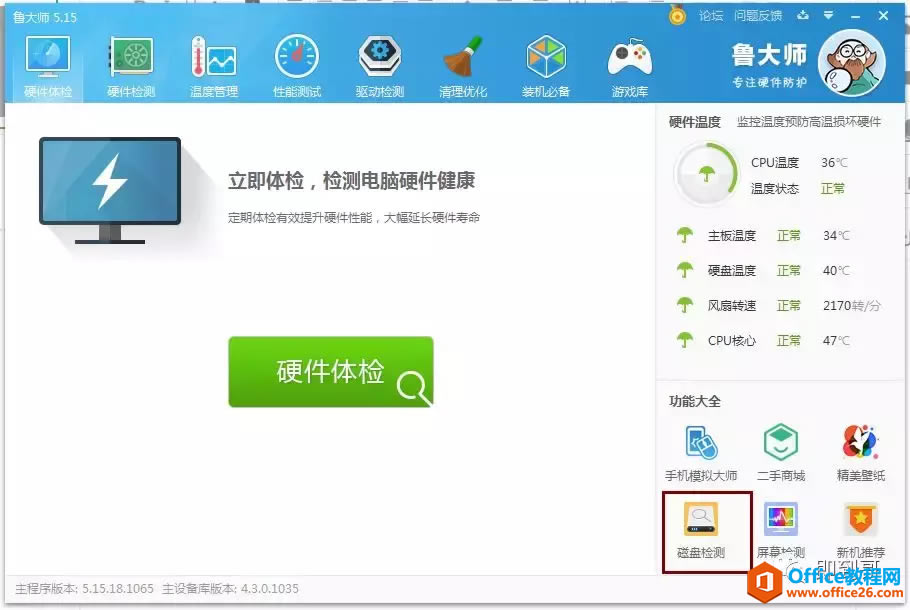
Task: Open 二手商城 tool
Action: pyautogui.click(x=781, y=453)
